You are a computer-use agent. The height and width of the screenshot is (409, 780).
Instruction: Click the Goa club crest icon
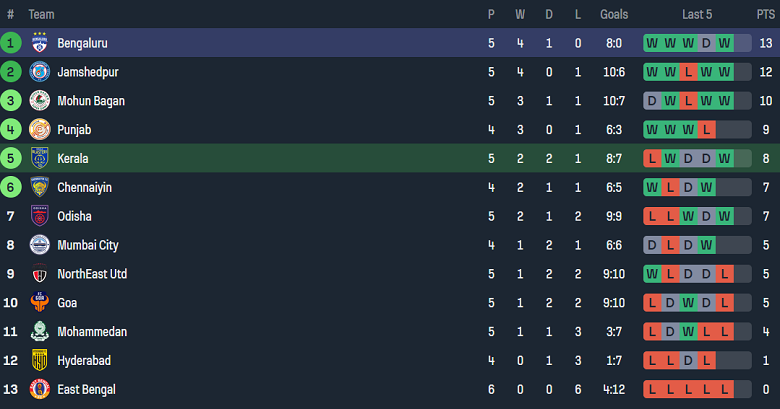tap(40, 303)
